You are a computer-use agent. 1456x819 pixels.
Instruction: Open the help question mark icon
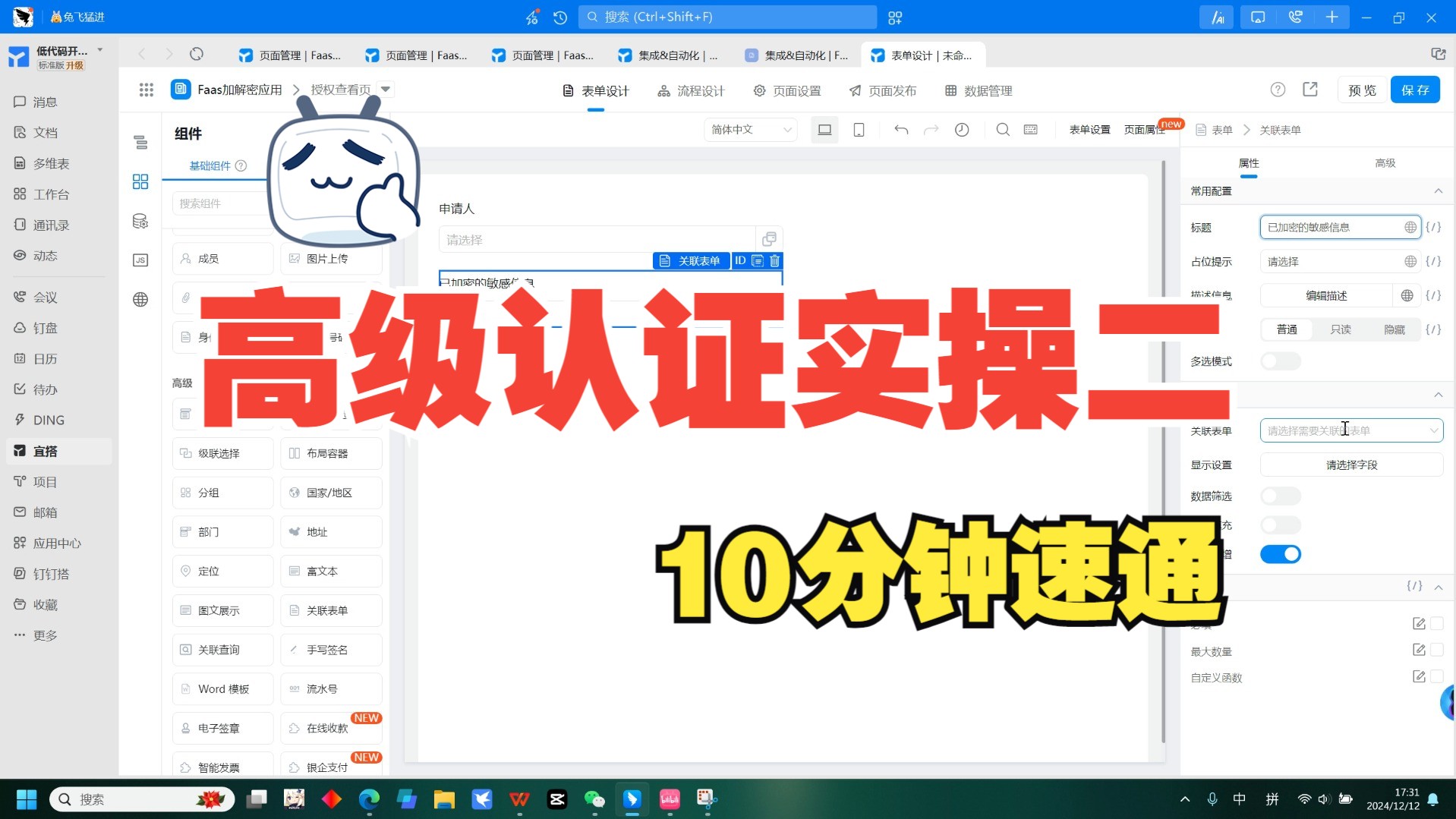1278,90
